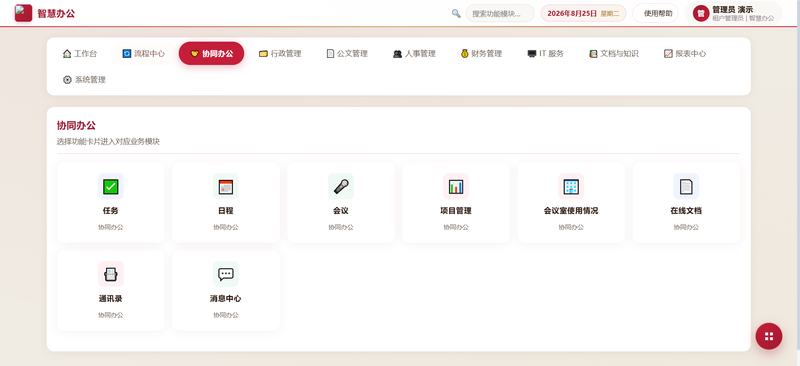
Task: Click the 协同办公 section heading
Action: click(x=76, y=126)
